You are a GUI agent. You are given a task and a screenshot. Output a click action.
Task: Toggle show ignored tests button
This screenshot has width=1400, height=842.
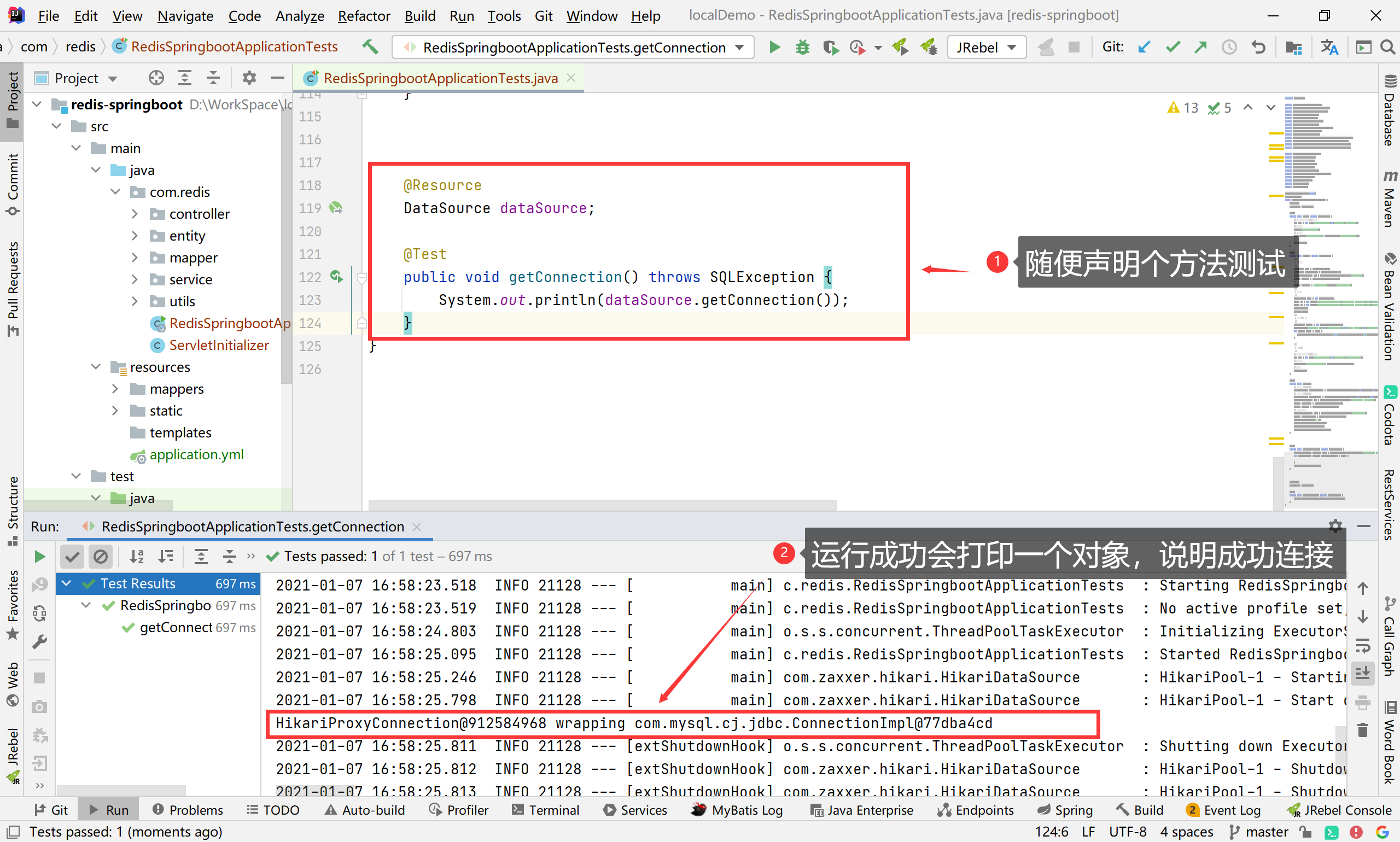[101, 557]
